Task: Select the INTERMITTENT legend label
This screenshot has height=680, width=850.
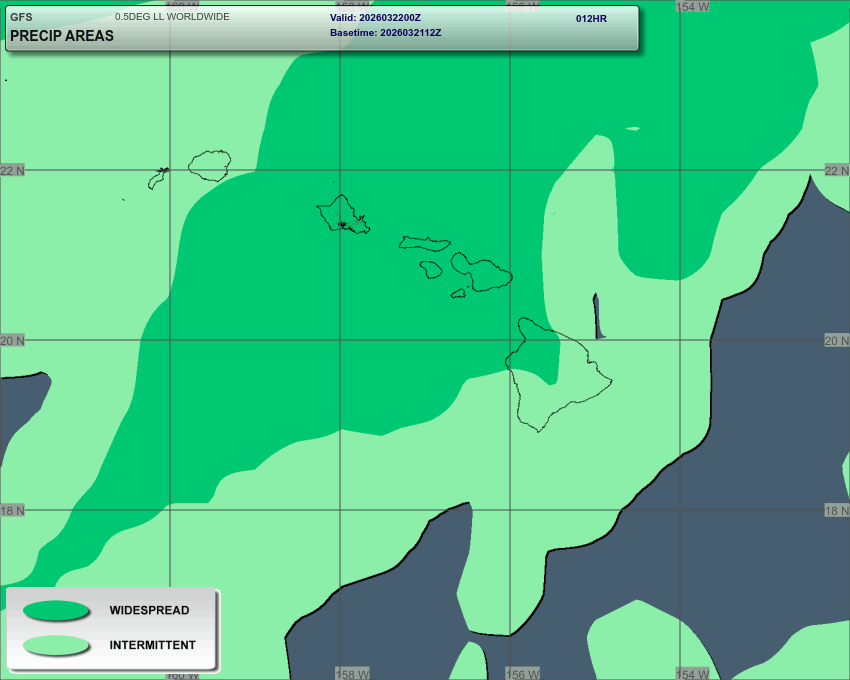Action: pyautogui.click(x=152, y=645)
